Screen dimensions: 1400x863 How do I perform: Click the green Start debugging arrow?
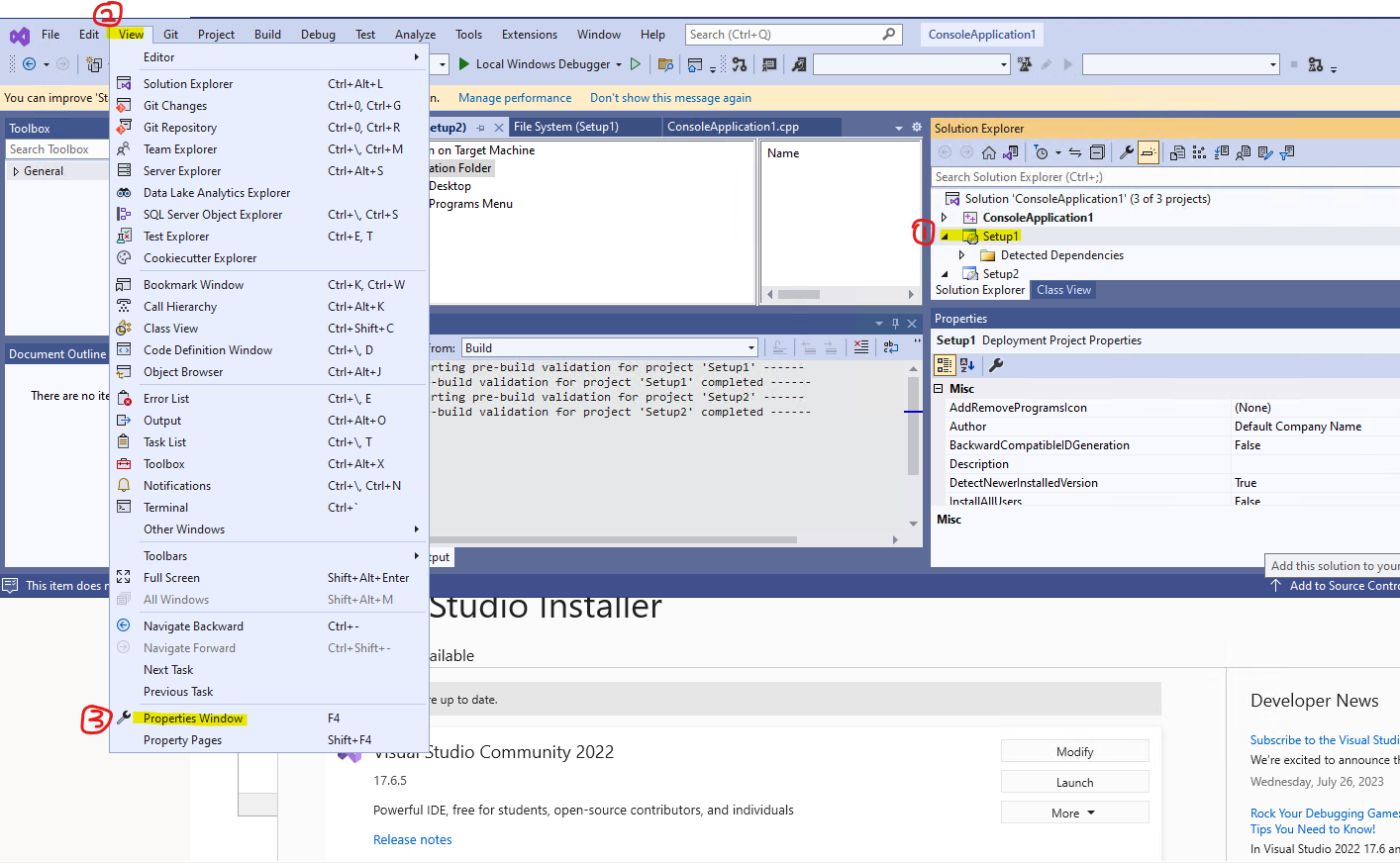click(463, 64)
